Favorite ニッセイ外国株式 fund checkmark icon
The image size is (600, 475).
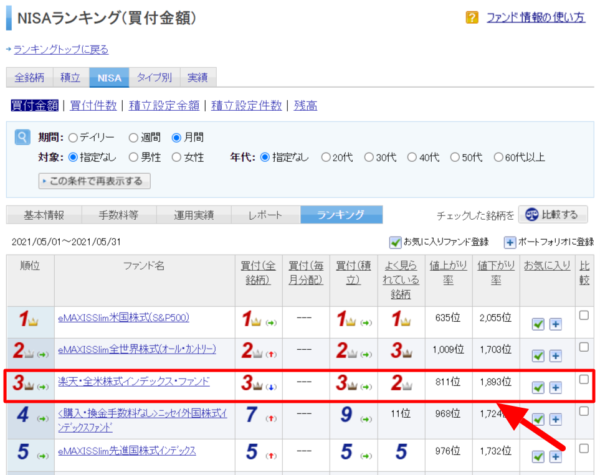tap(538, 420)
